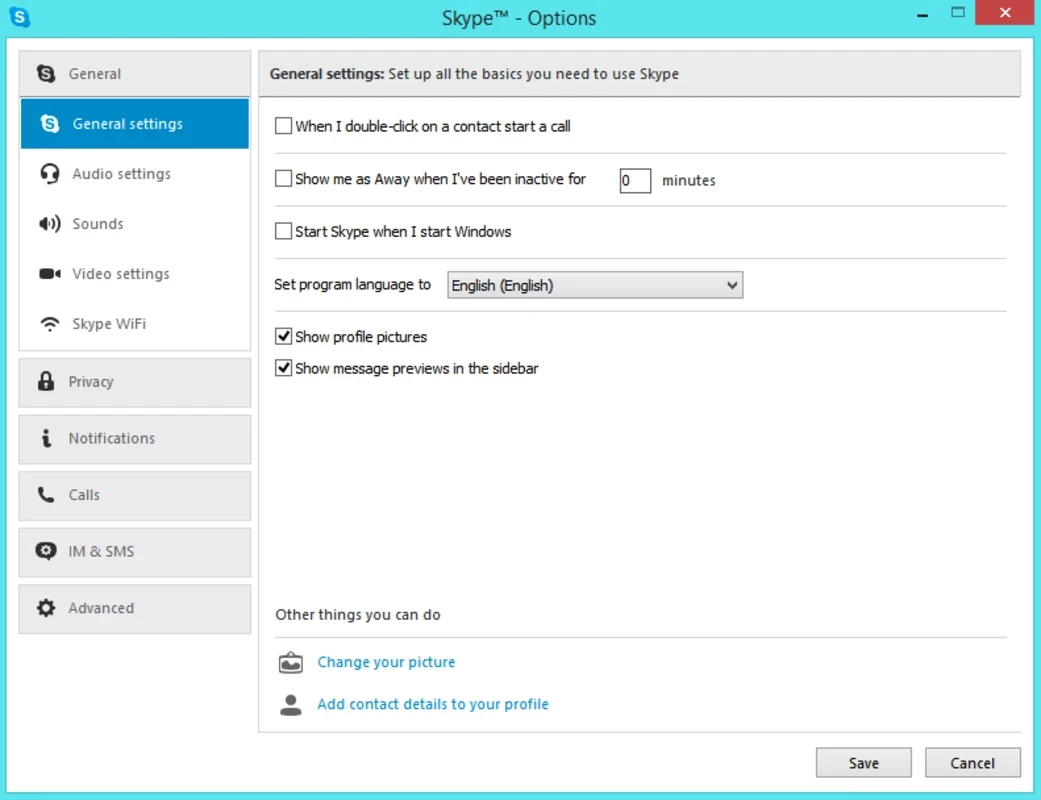The image size is (1041, 800).
Task: Disable message previews in the sidebar
Action: click(x=283, y=369)
